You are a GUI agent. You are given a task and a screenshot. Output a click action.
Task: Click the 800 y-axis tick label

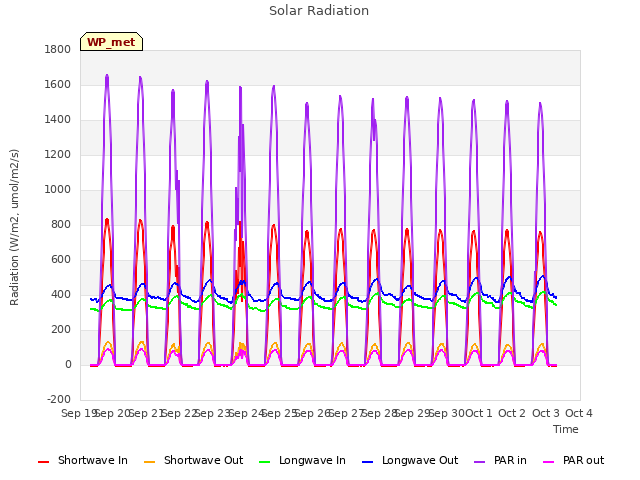coord(61,224)
